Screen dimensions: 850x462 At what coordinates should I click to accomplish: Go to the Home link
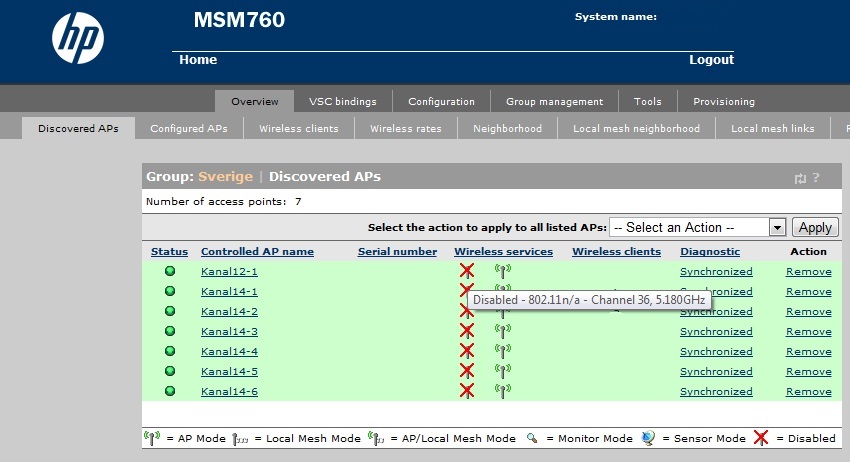point(198,60)
